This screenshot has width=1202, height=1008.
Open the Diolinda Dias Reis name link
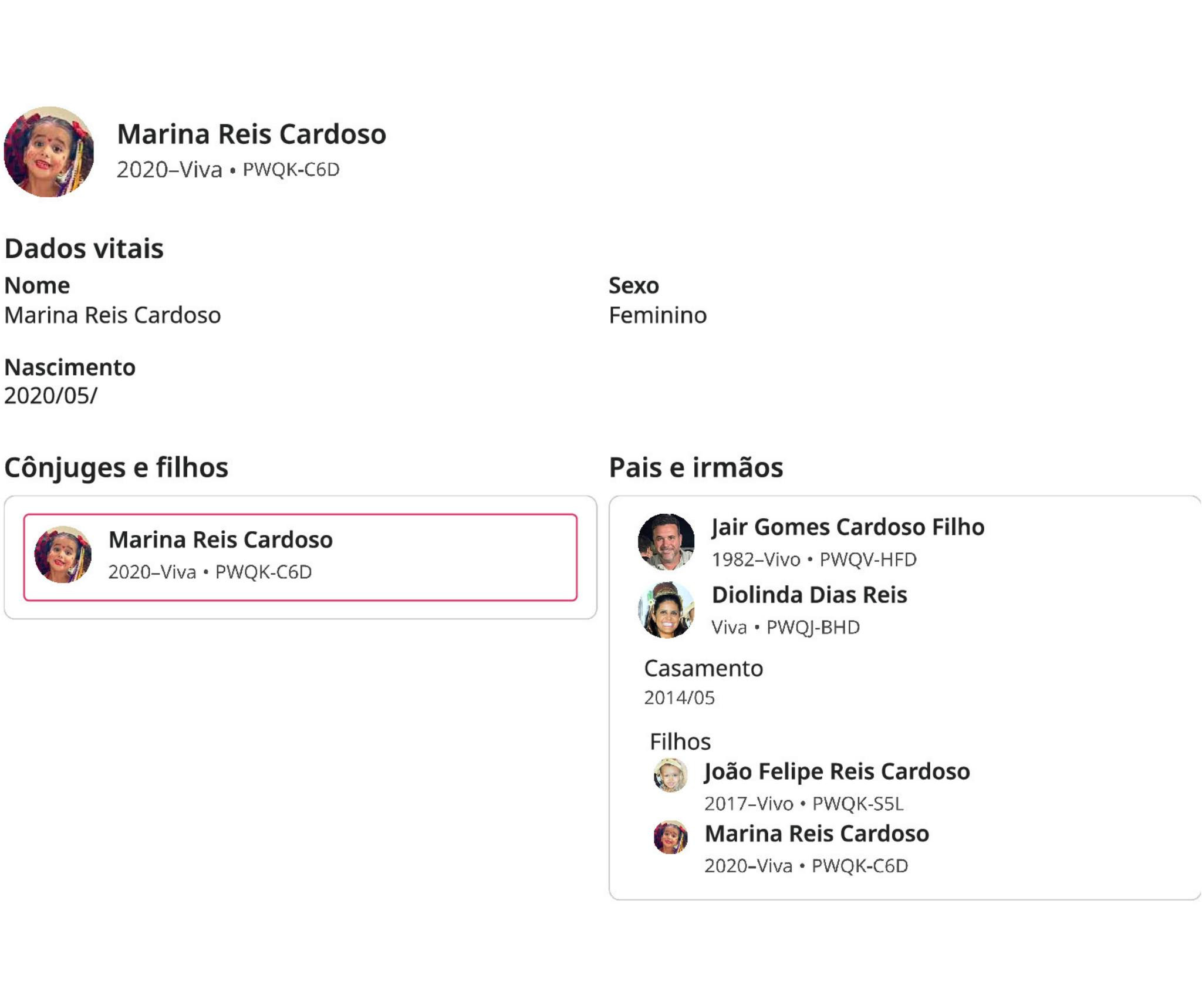809,595
